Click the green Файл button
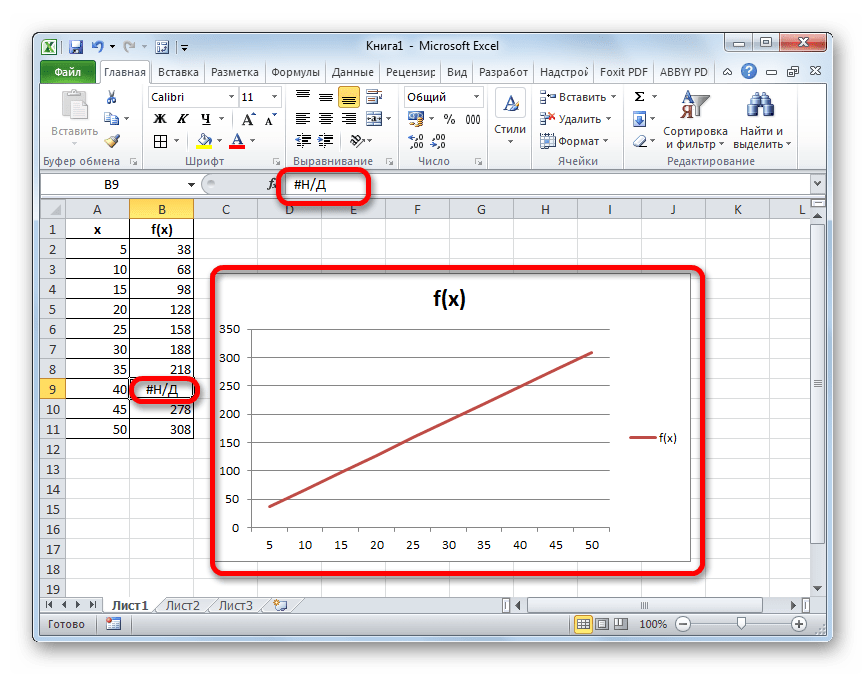This screenshot has height=675, width=866. pyautogui.click(x=68, y=72)
